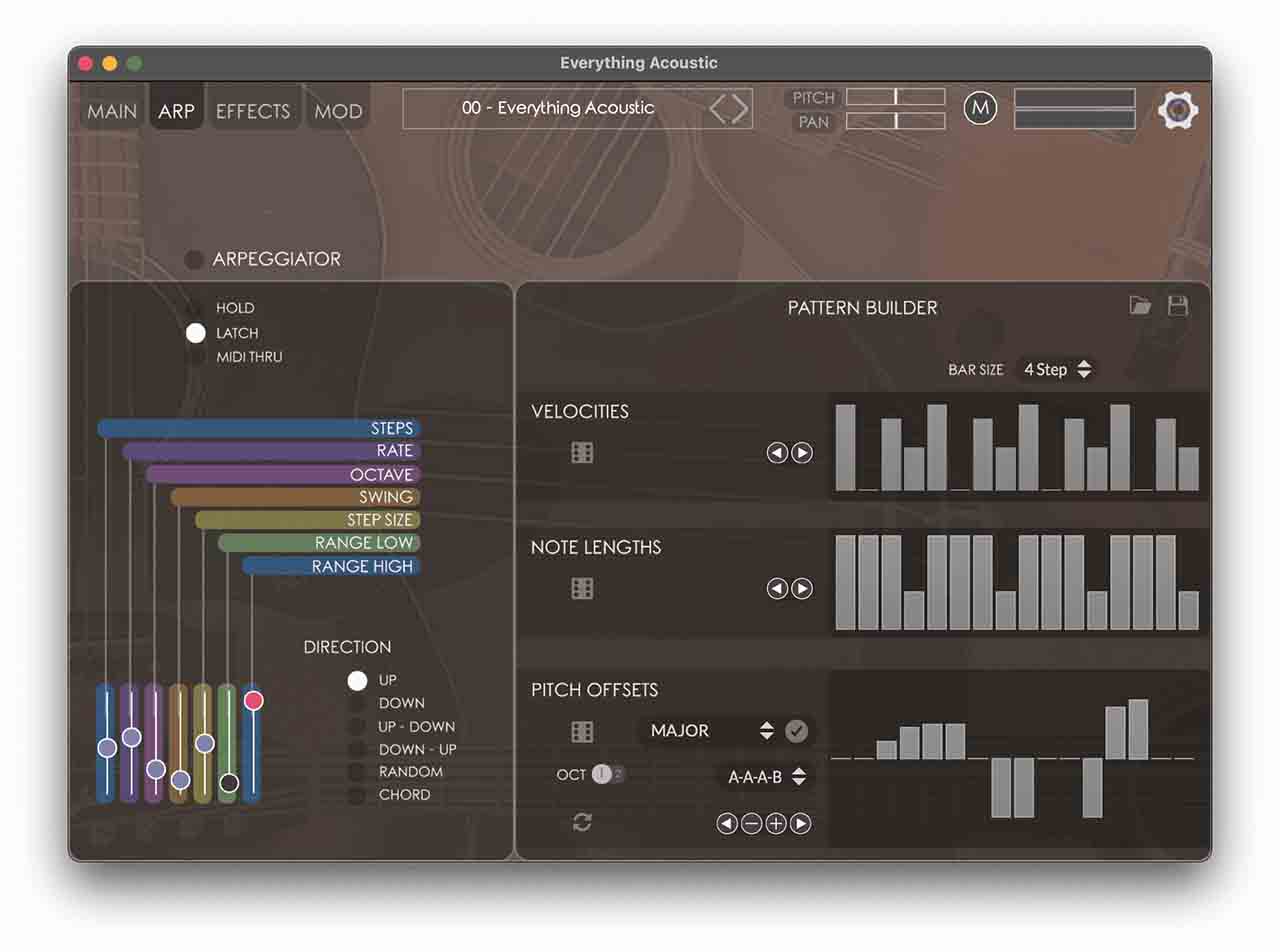This screenshot has width=1280, height=952.
Task: Shift velocities pattern right
Action: [802, 453]
